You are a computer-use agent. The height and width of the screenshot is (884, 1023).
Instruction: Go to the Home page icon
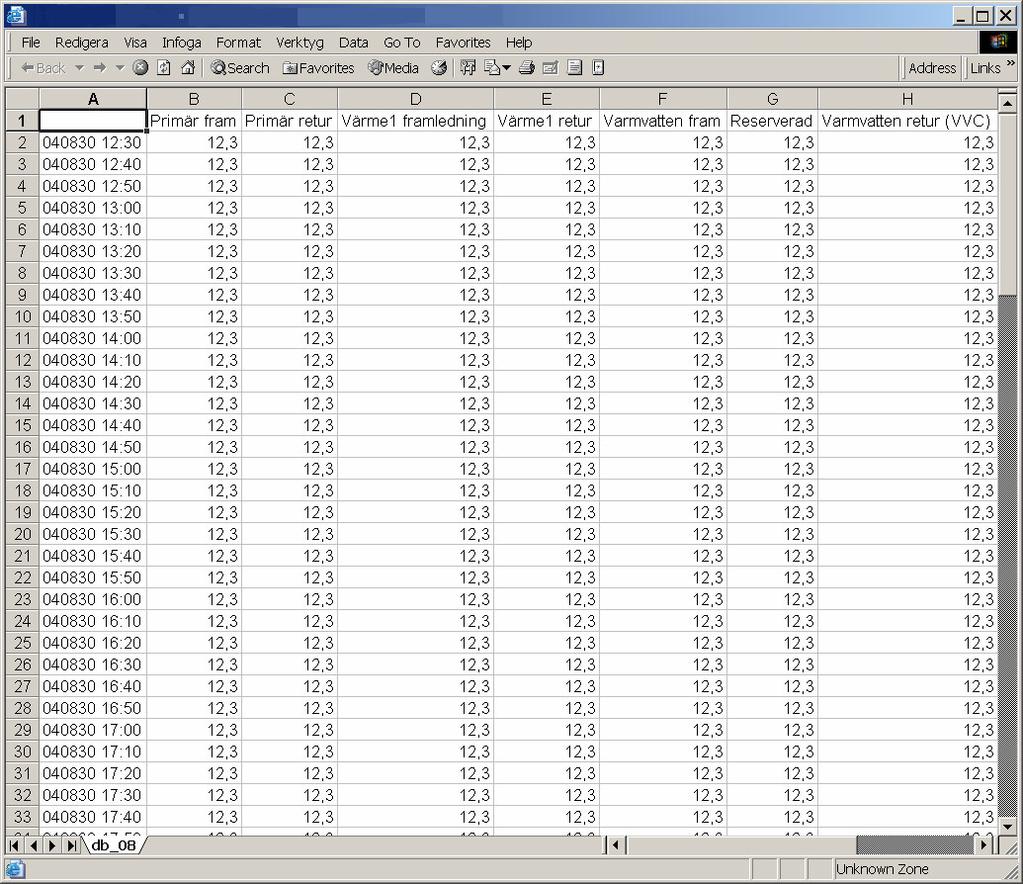[x=188, y=68]
